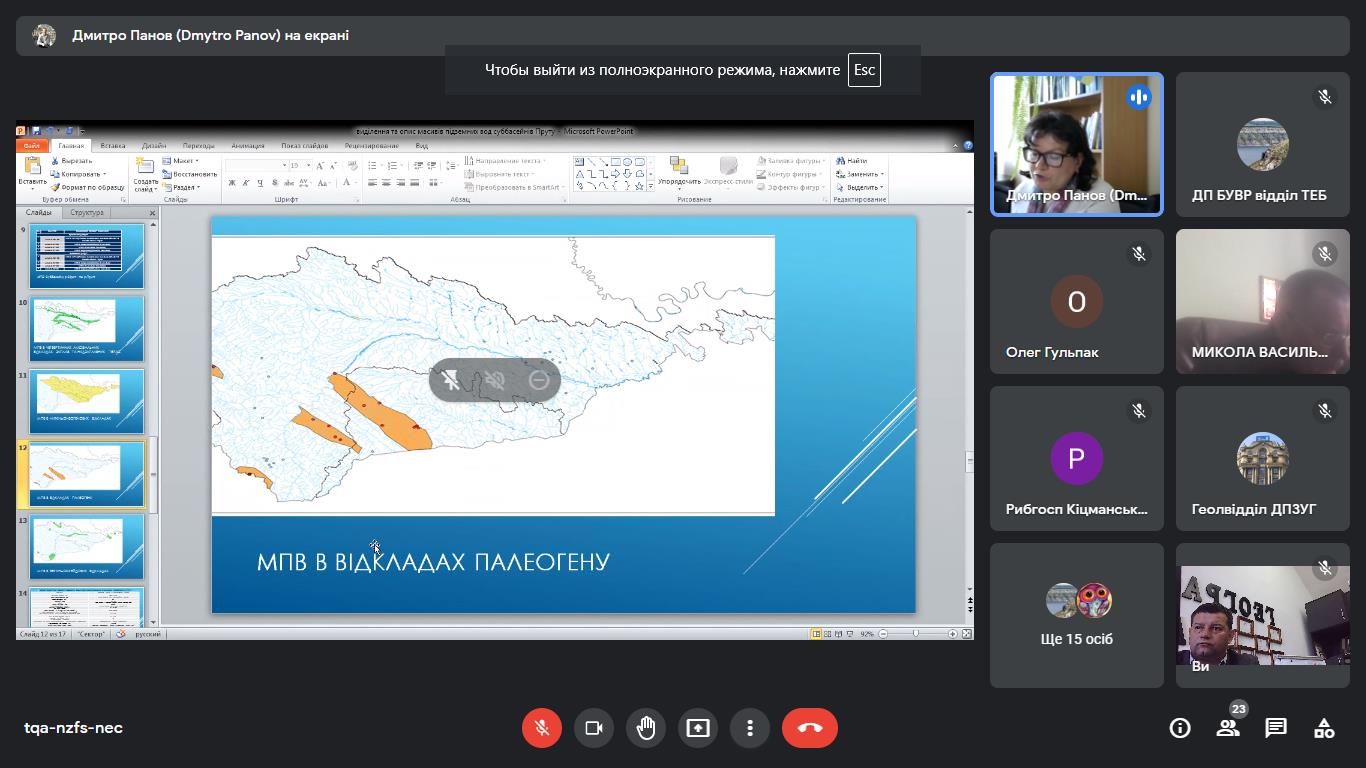Click the PowerPoint help question icon
Viewport: 1366px width, 768px height.
click(968, 146)
